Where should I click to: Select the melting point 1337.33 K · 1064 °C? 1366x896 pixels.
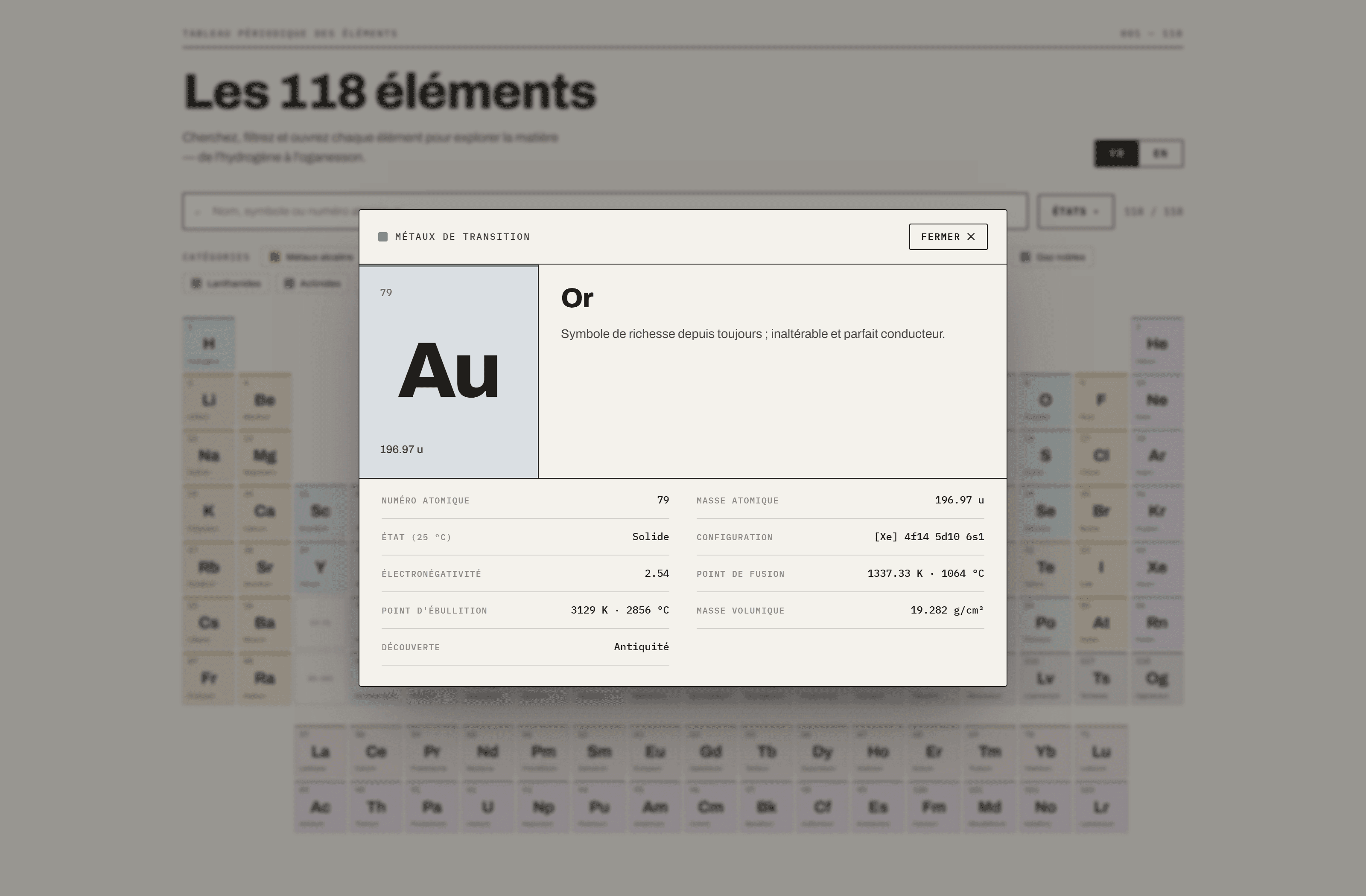(x=926, y=573)
